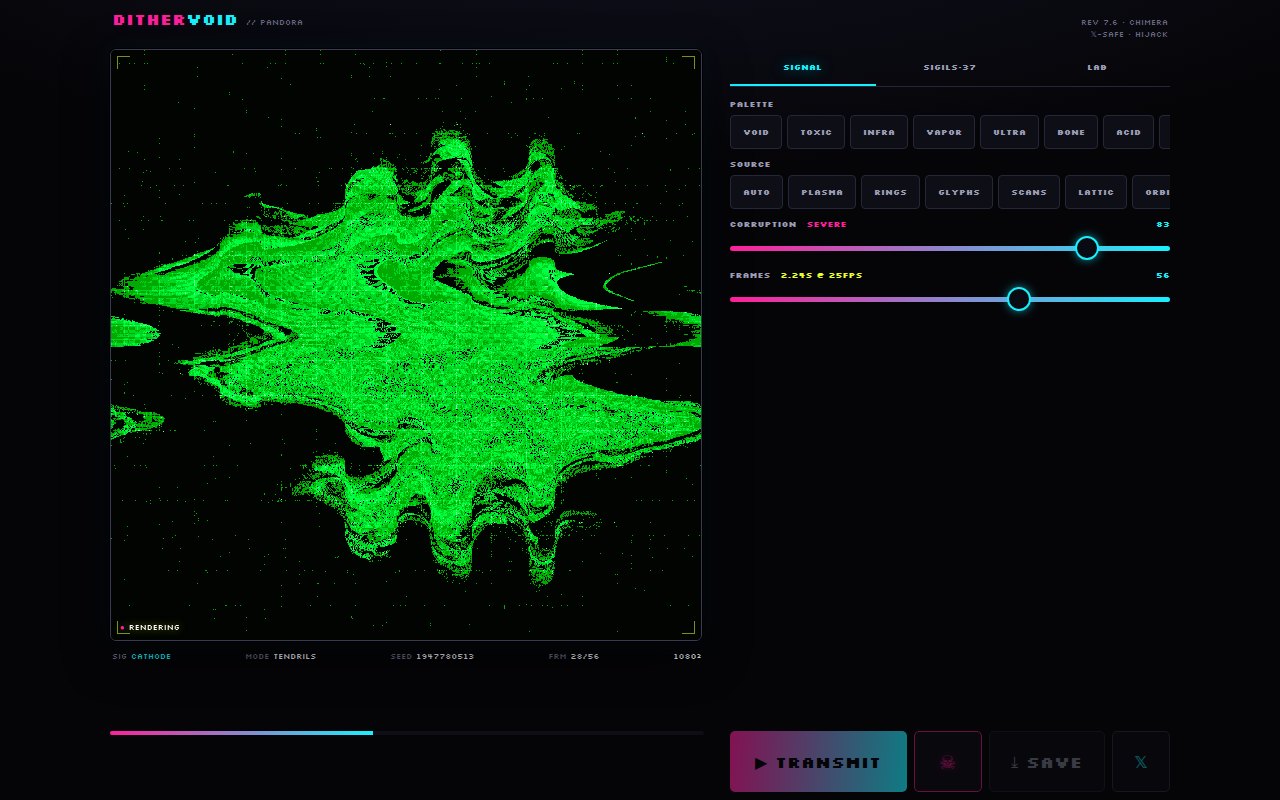The height and width of the screenshot is (800, 1280).
Task: Select the TOXIC palette
Action: pos(816,132)
